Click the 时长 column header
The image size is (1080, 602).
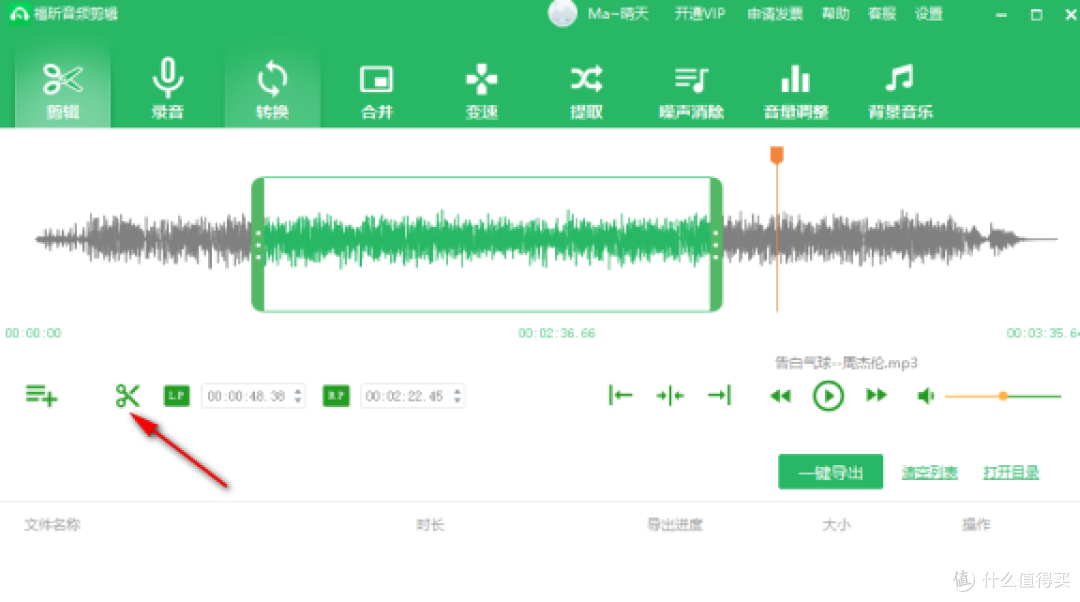tap(430, 525)
